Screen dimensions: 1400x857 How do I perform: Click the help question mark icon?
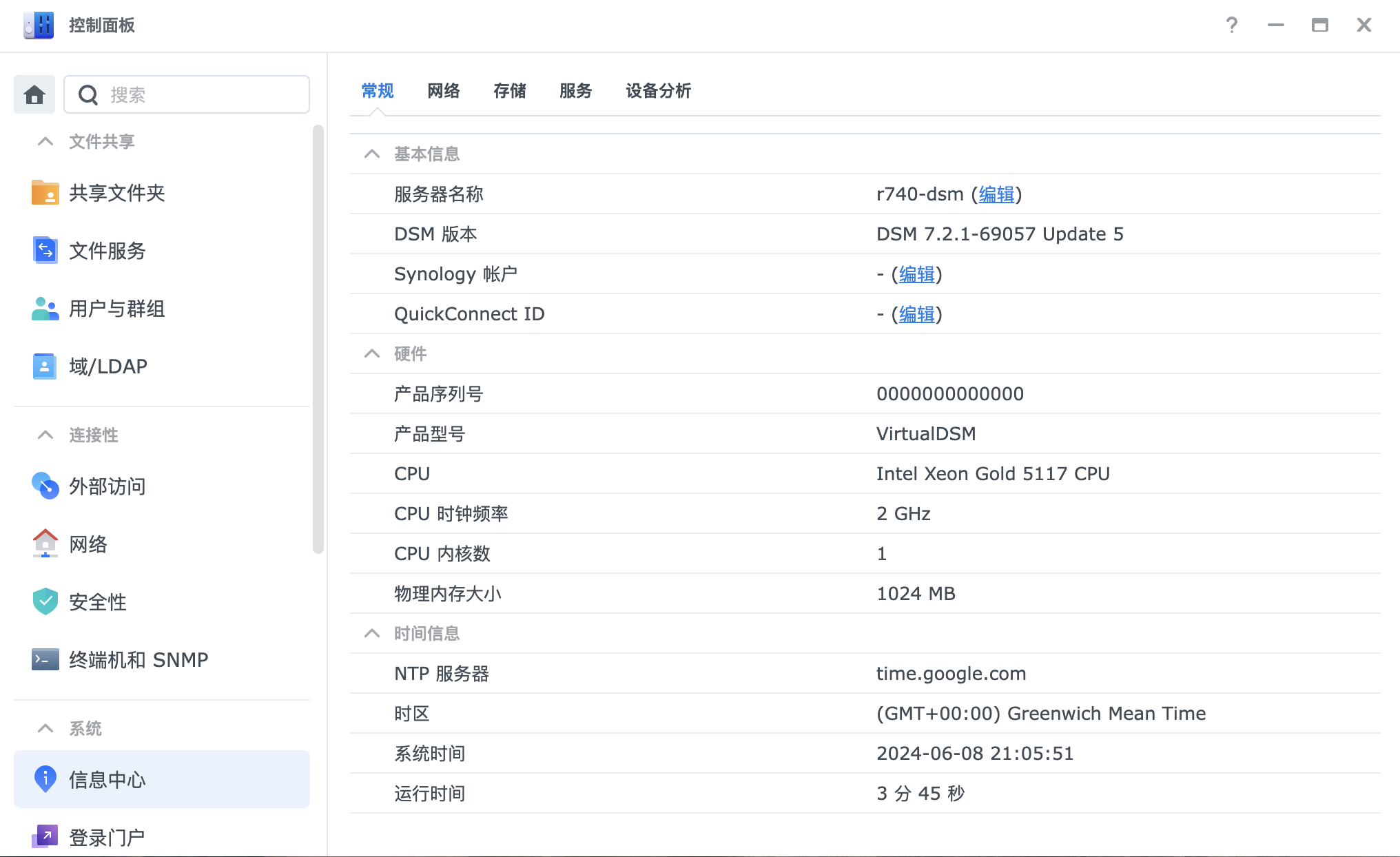1232,25
